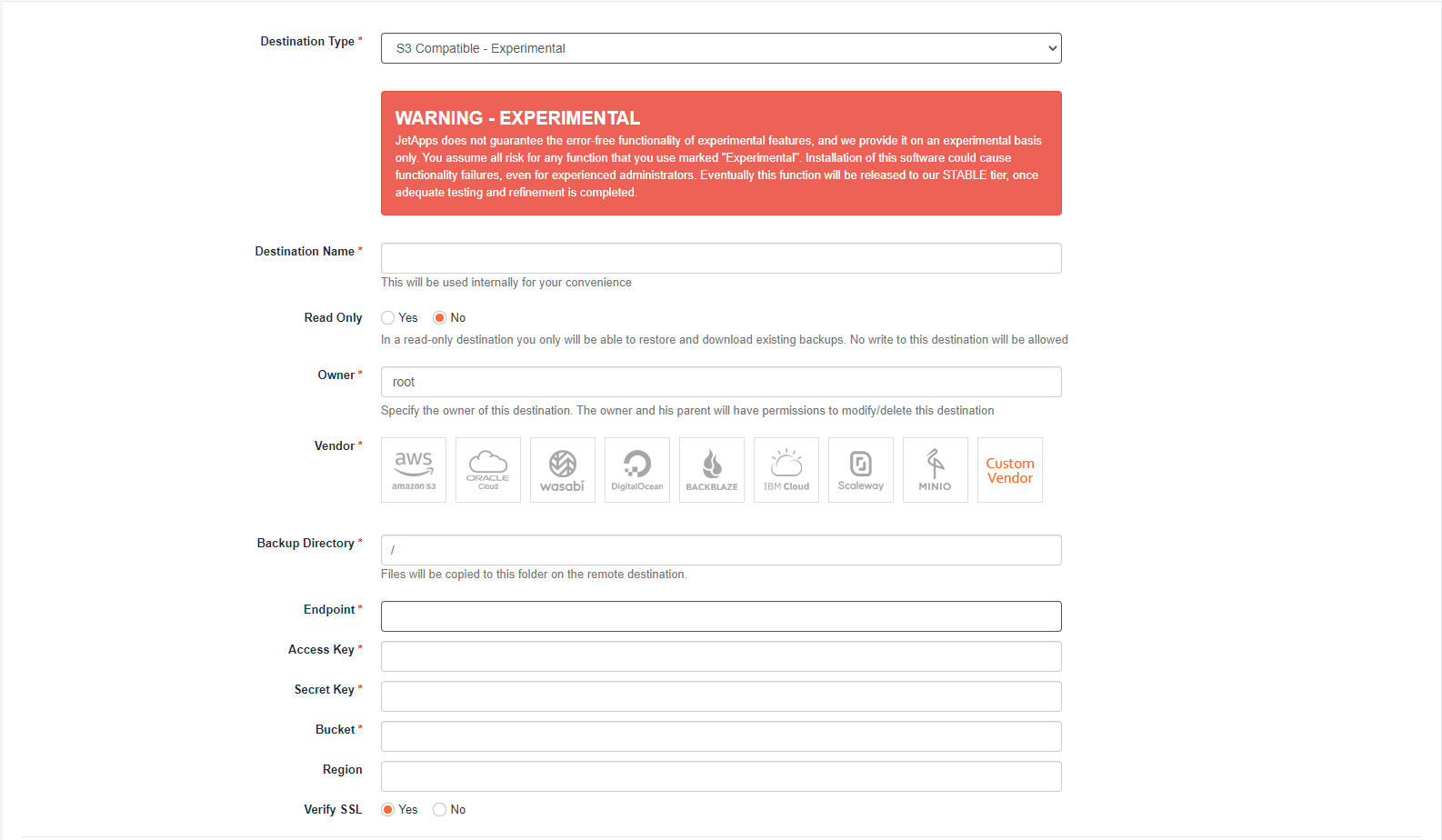1442x840 pixels.
Task: Choose the Custom Vendor option
Action: (x=1010, y=470)
